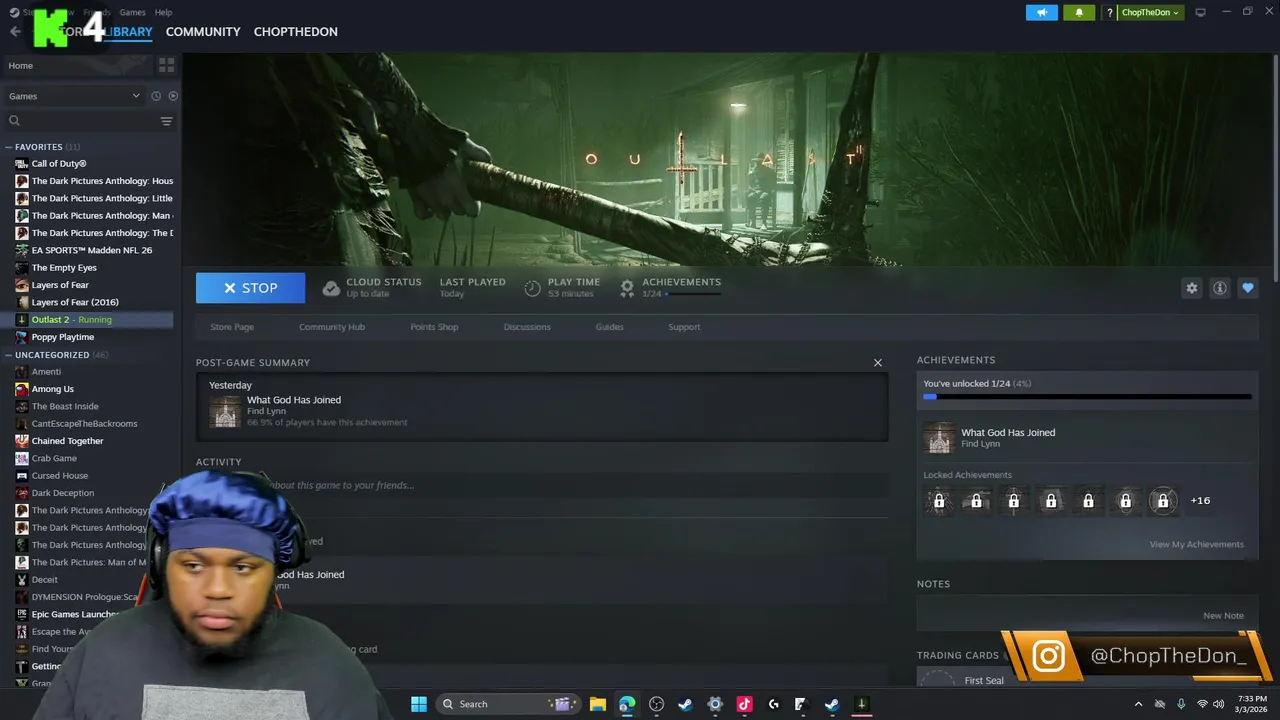
Task: Open the Community section
Action: coord(203,32)
